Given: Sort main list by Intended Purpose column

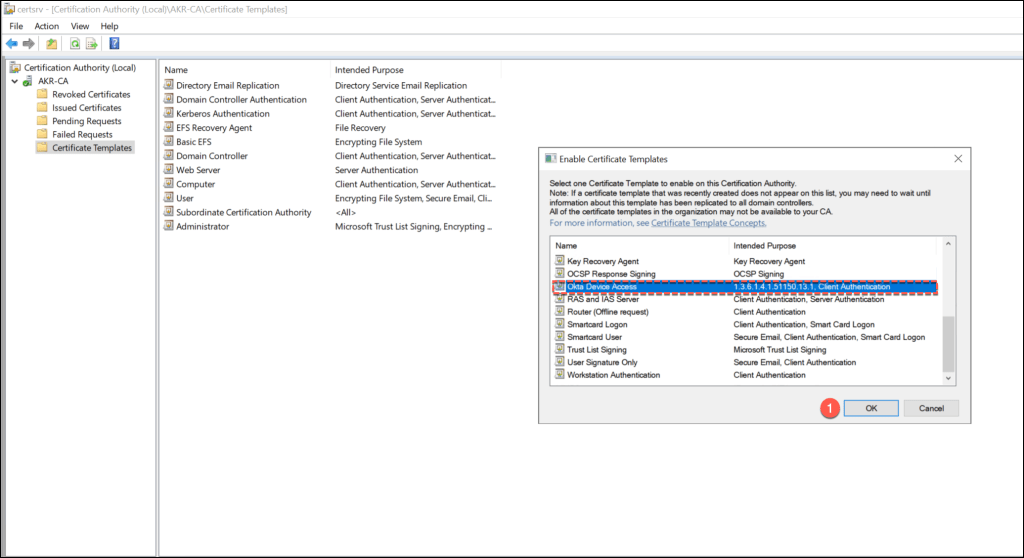Looking at the screenshot, I should tap(369, 70).
